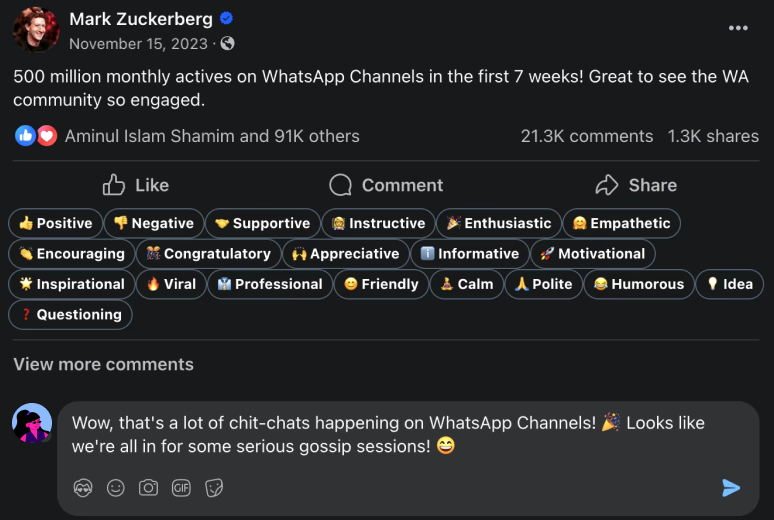Click inside the comment text field
The height and width of the screenshot is (520, 774).
tap(400, 435)
